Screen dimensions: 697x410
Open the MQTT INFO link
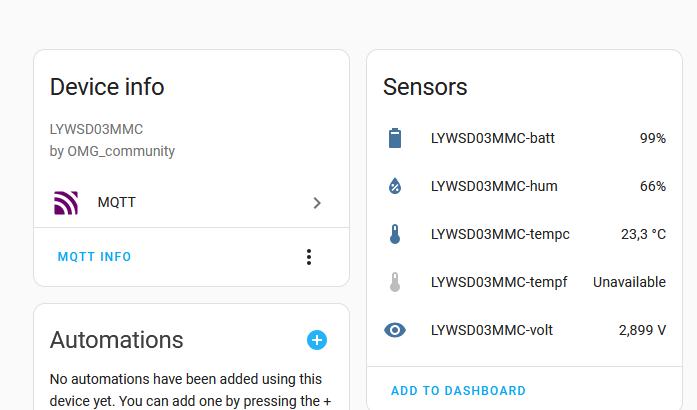click(x=94, y=257)
